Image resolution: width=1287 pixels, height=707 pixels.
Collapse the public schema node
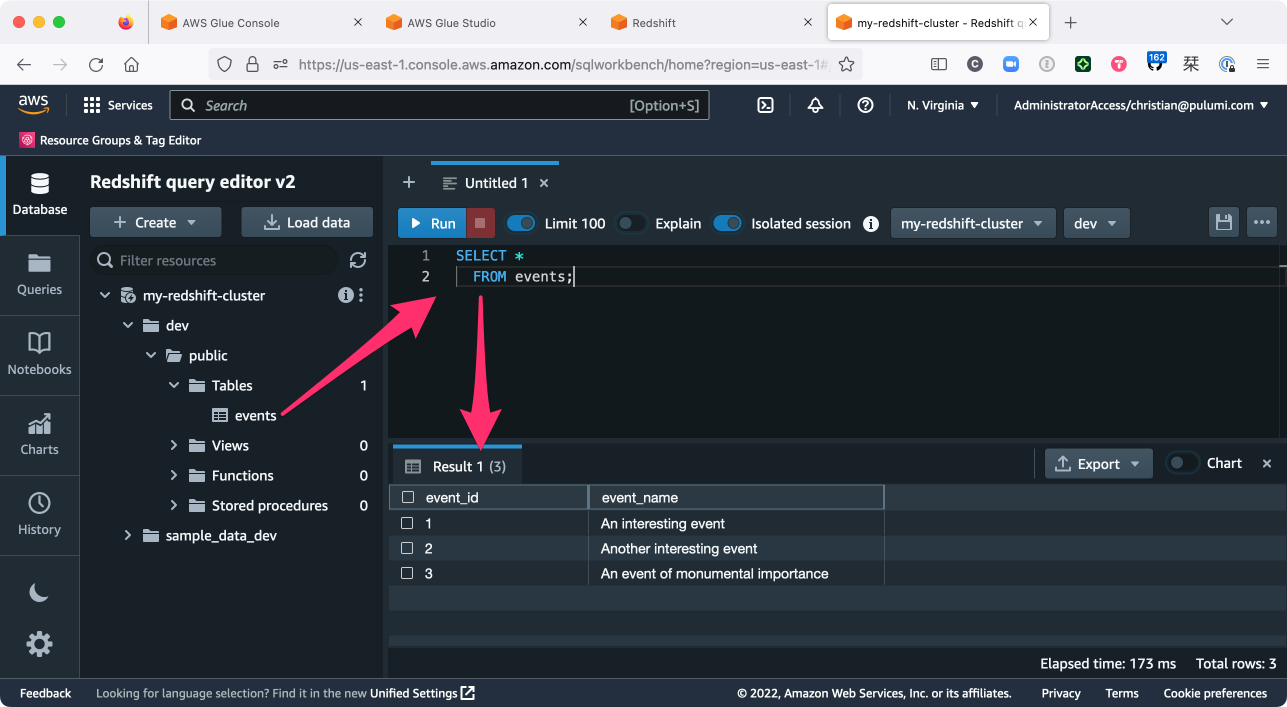150,355
